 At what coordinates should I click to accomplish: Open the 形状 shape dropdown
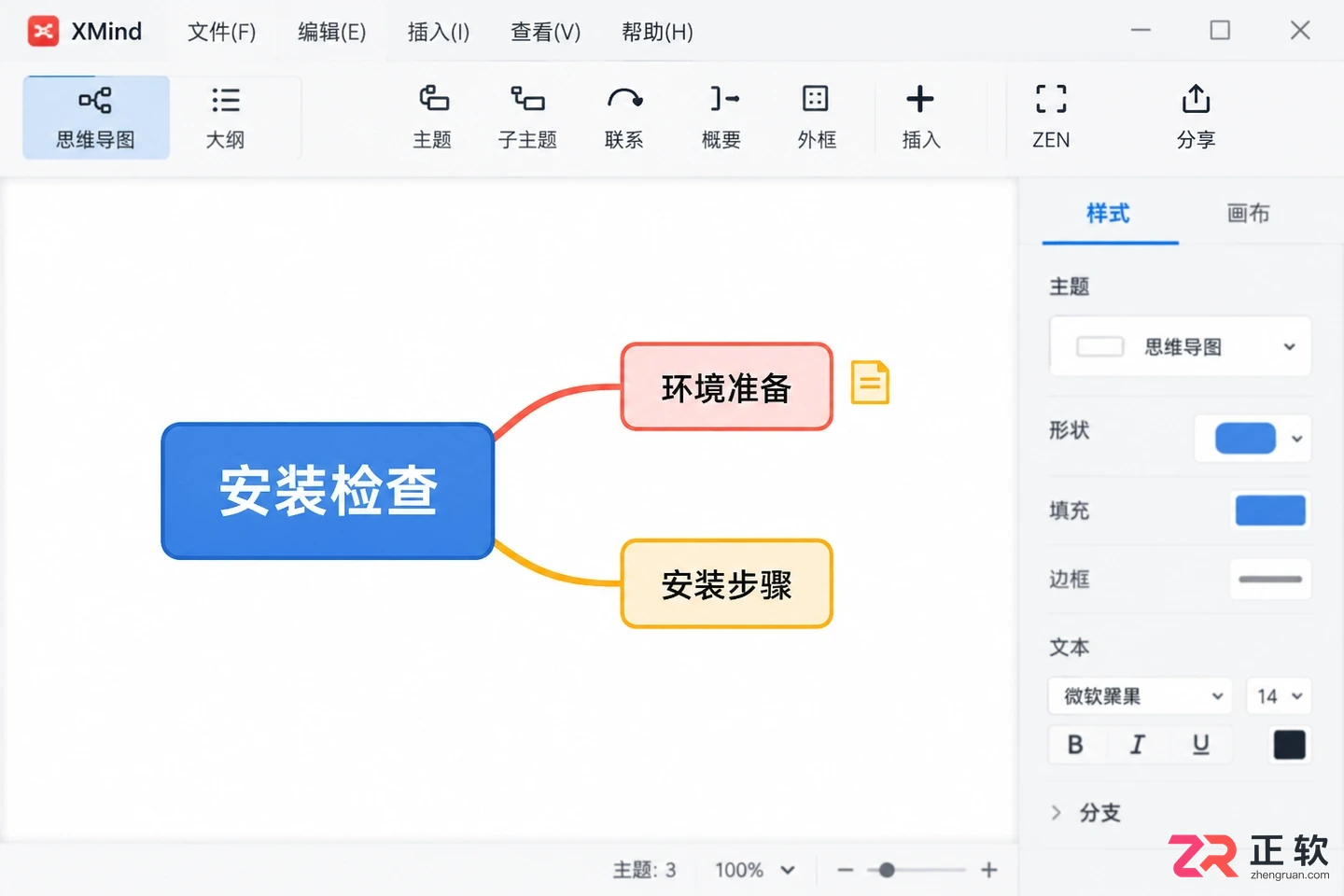coord(1253,439)
